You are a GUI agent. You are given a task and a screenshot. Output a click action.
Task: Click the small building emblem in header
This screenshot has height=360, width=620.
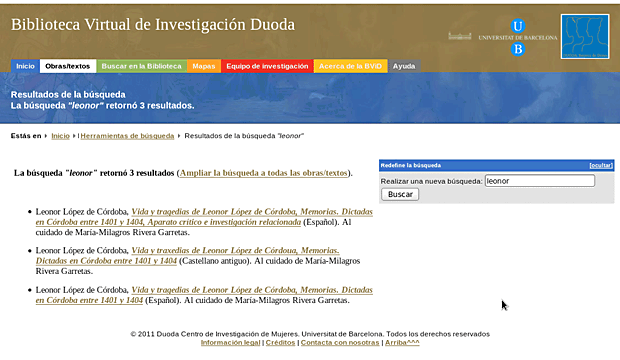[x=459, y=36]
